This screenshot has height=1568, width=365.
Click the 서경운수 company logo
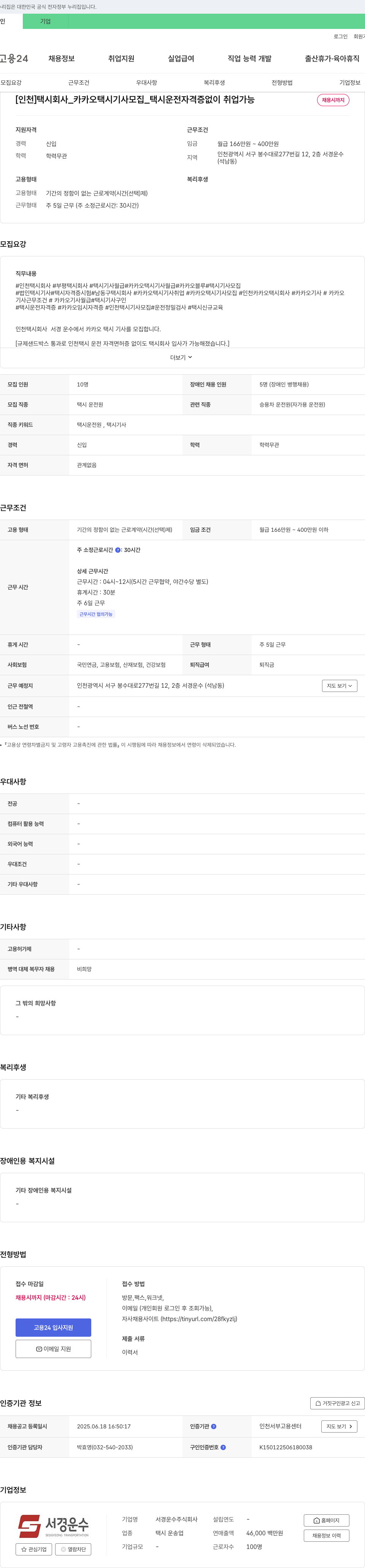pos(54,1526)
